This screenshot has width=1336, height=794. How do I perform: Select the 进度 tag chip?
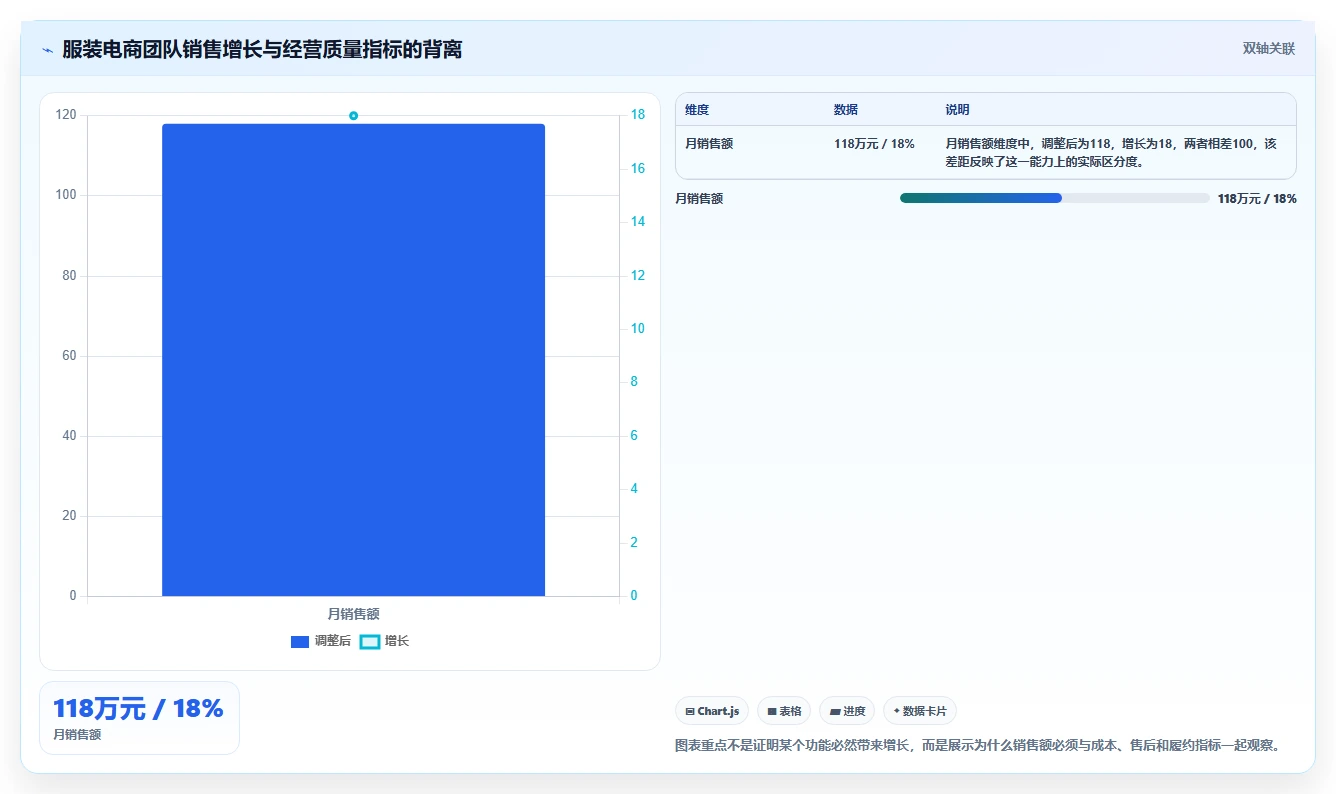coord(847,711)
